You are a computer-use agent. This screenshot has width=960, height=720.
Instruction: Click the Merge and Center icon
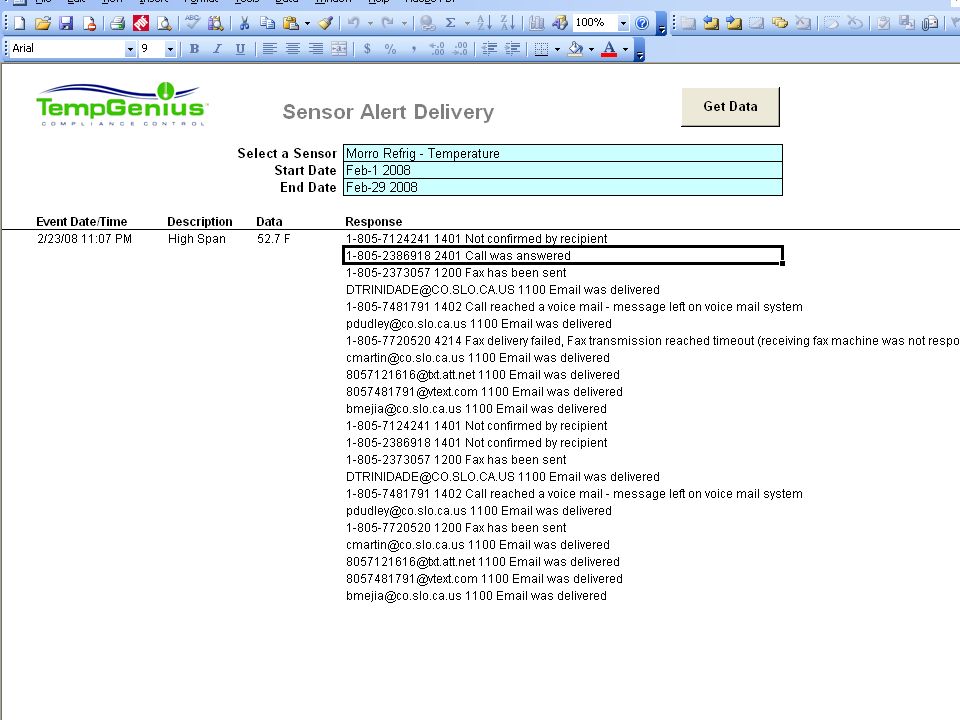[339, 49]
